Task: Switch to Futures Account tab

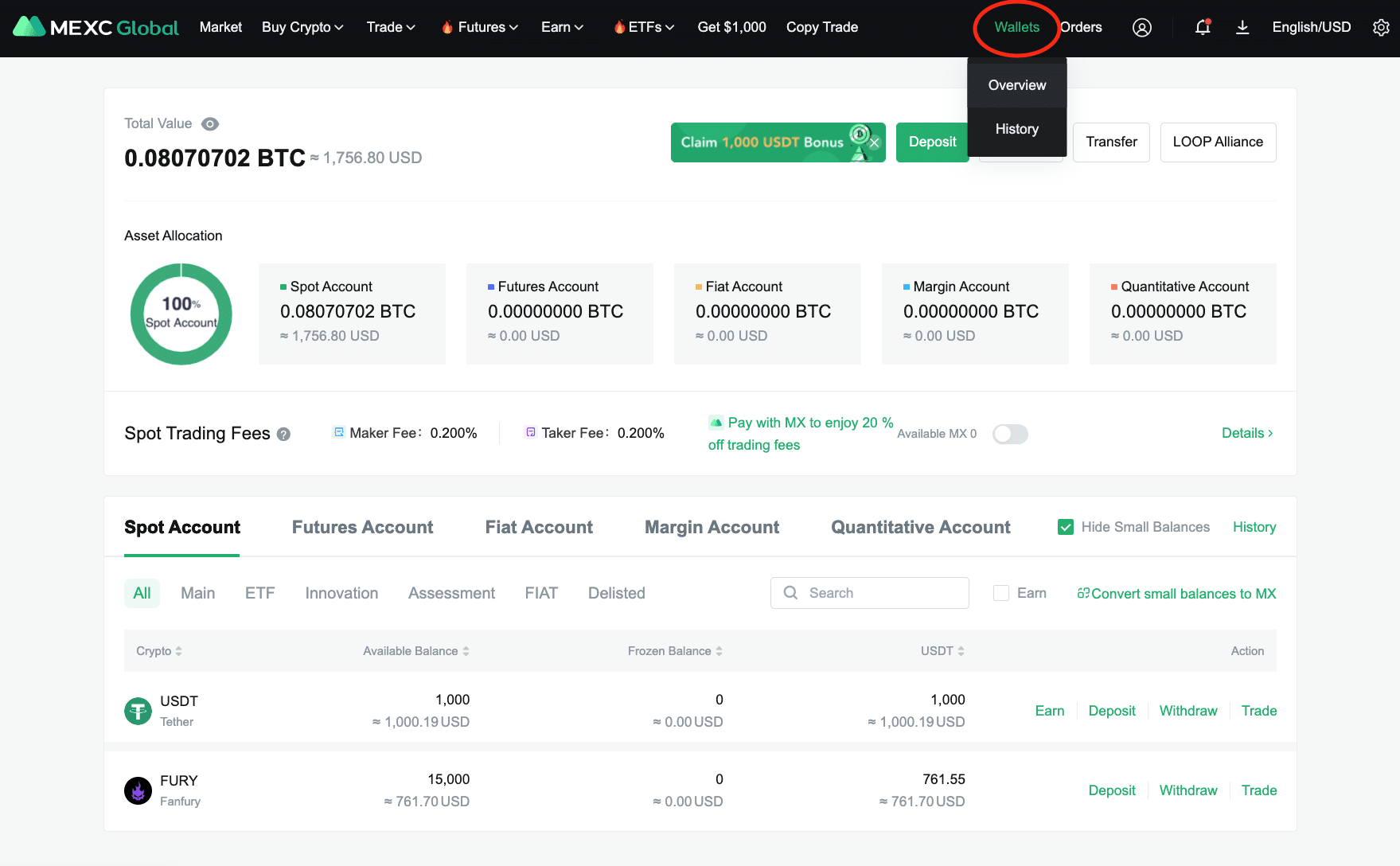Action: click(x=362, y=527)
